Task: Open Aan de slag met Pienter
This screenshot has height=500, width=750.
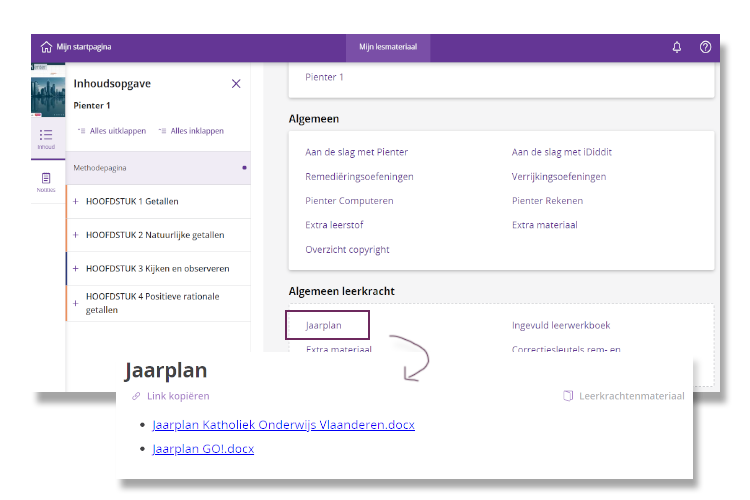Action: (356, 152)
